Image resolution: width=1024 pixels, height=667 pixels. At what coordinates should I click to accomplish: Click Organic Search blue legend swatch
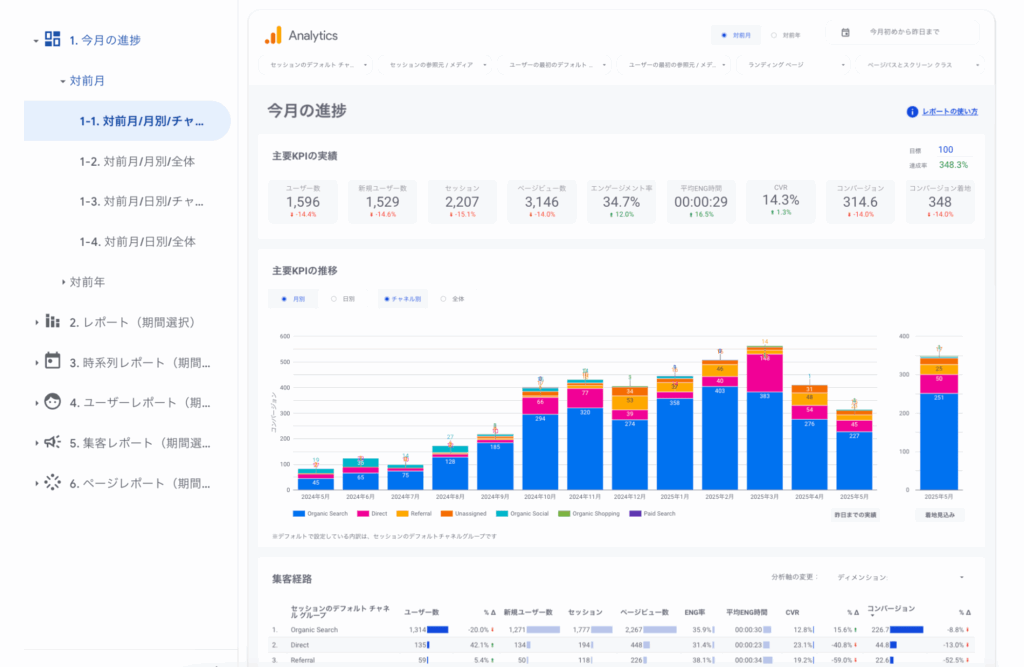[299, 514]
